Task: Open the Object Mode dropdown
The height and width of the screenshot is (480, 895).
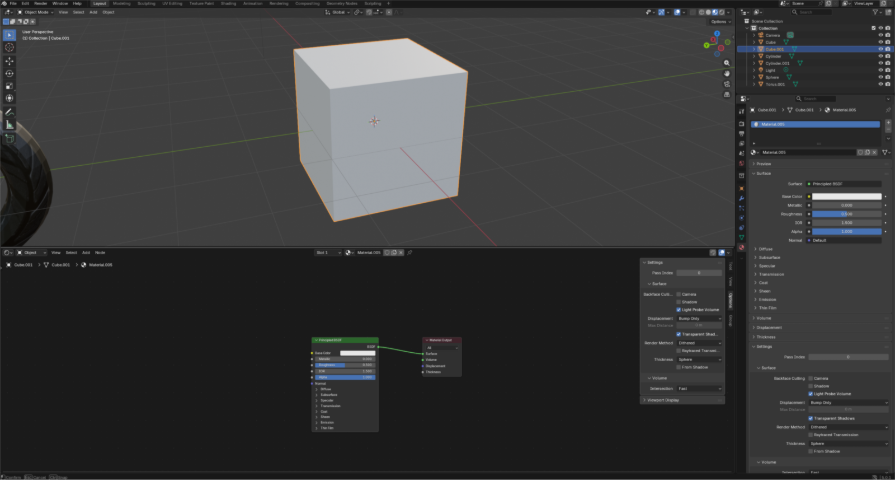Action: pos(38,12)
